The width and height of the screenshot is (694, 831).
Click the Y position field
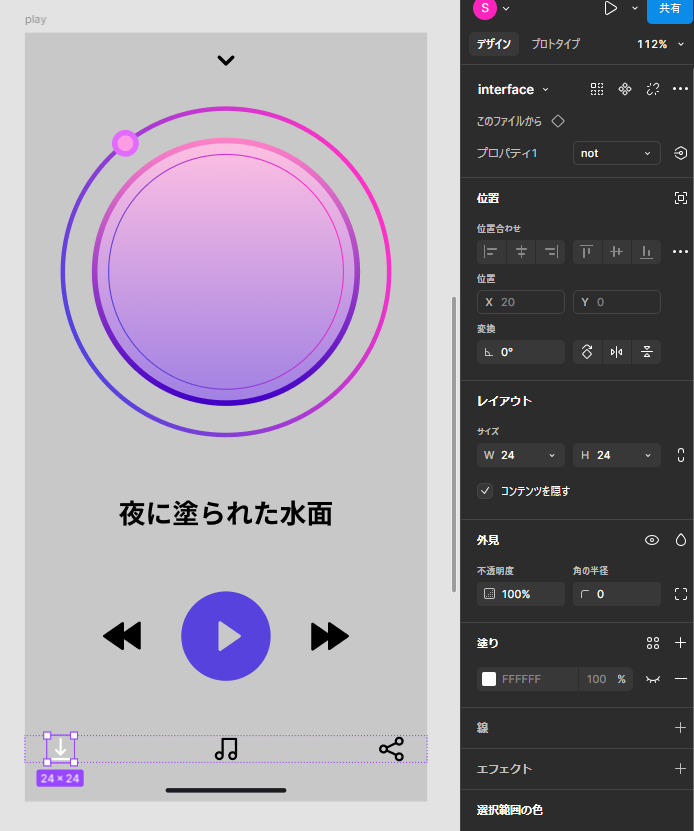click(x=617, y=302)
